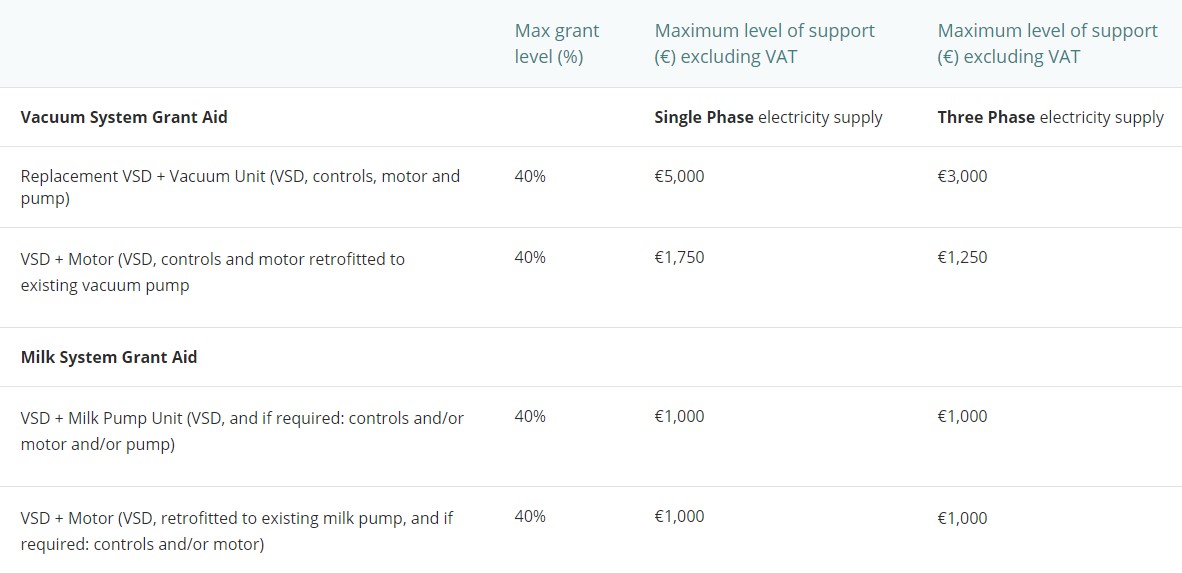
Task: Click the "Milk System Grant Aid" section heading
Action: 109,357
